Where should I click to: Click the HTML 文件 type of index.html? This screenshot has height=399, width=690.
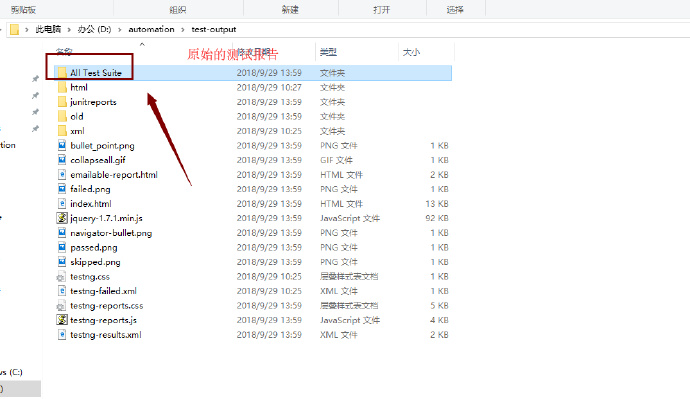pos(341,204)
